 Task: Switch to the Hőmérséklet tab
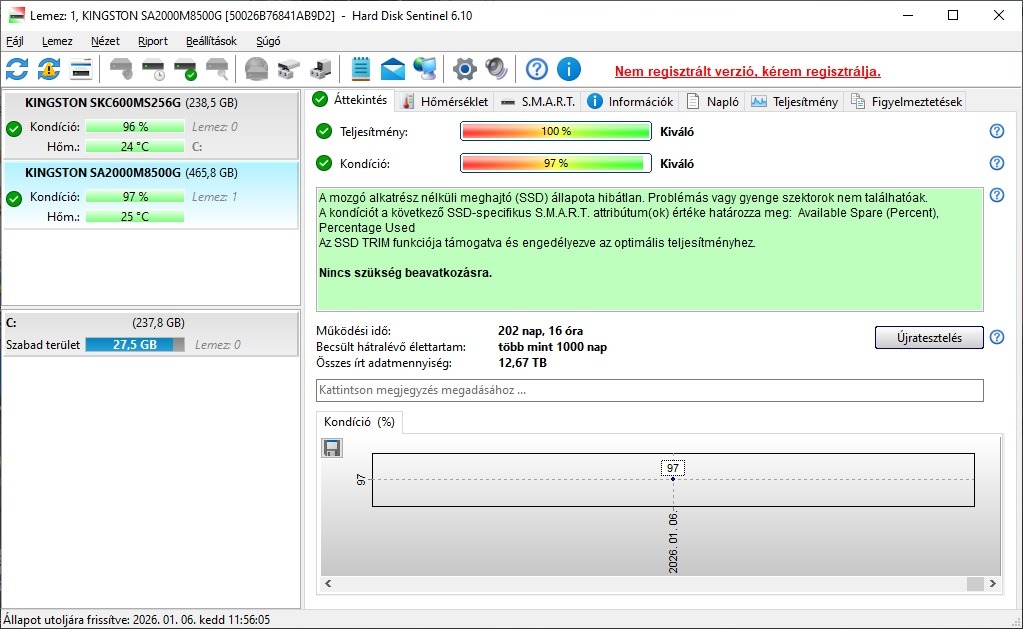point(445,102)
